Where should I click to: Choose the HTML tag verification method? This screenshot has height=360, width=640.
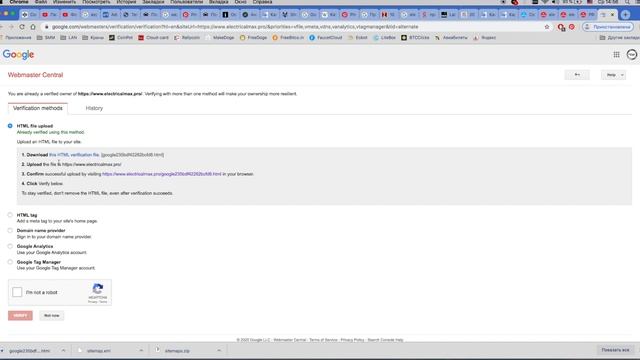(10, 215)
